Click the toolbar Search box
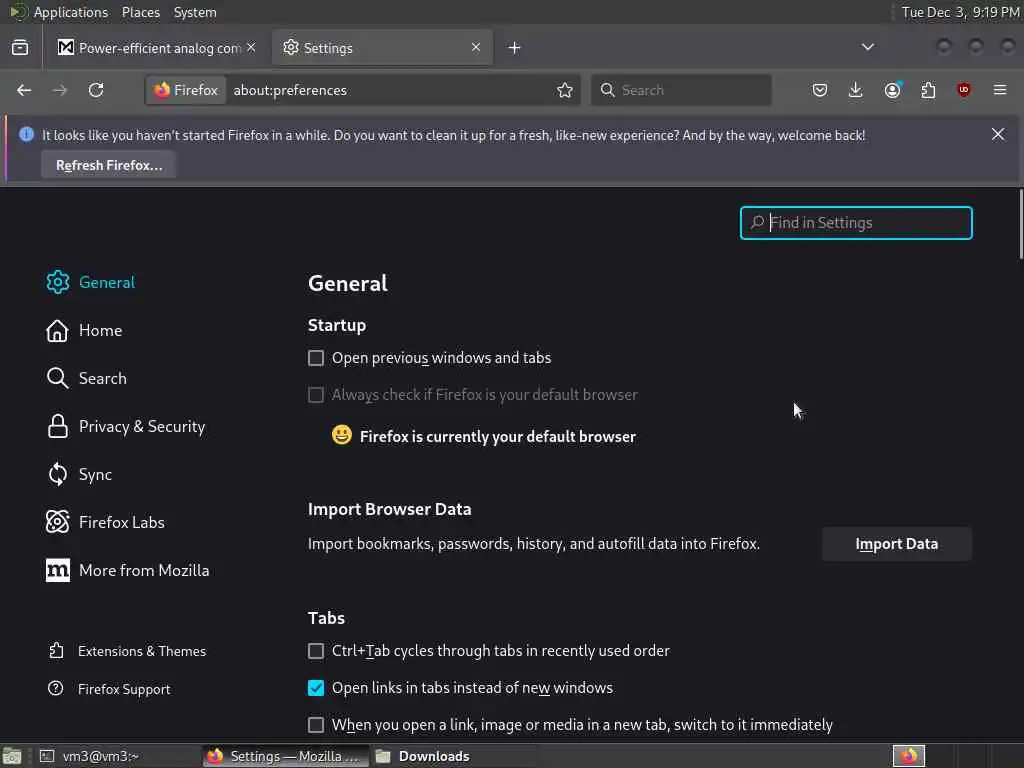This screenshot has height=768, width=1024. coord(681,90)
